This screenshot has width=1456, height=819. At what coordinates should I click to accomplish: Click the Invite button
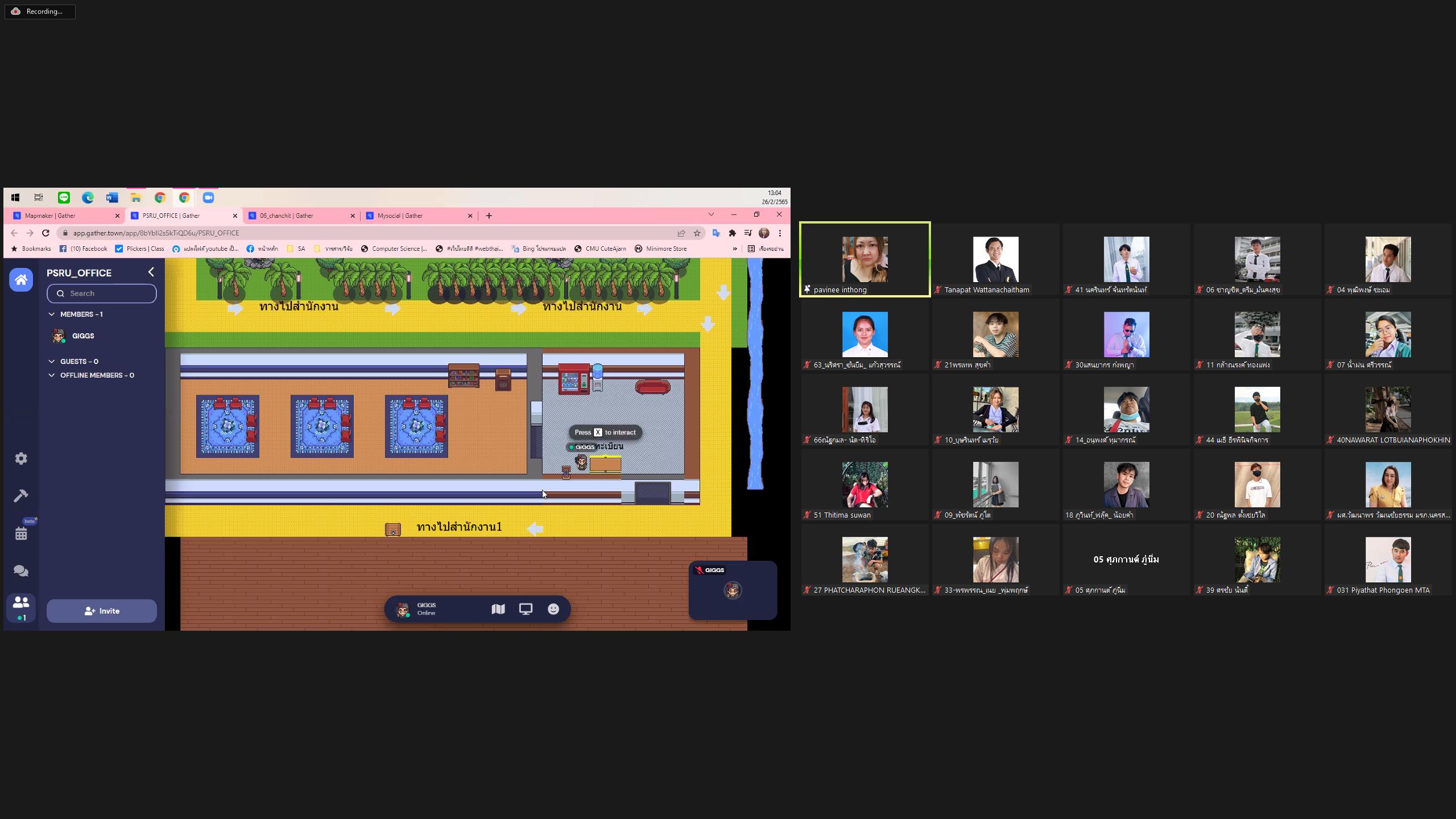(x=102, y=611)
